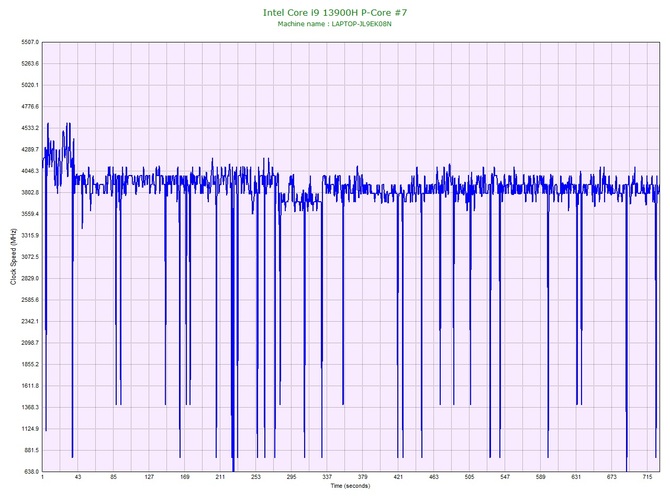Select the 1124.9 y-axis value
The image size is (670, 503).
click(30, 429)
